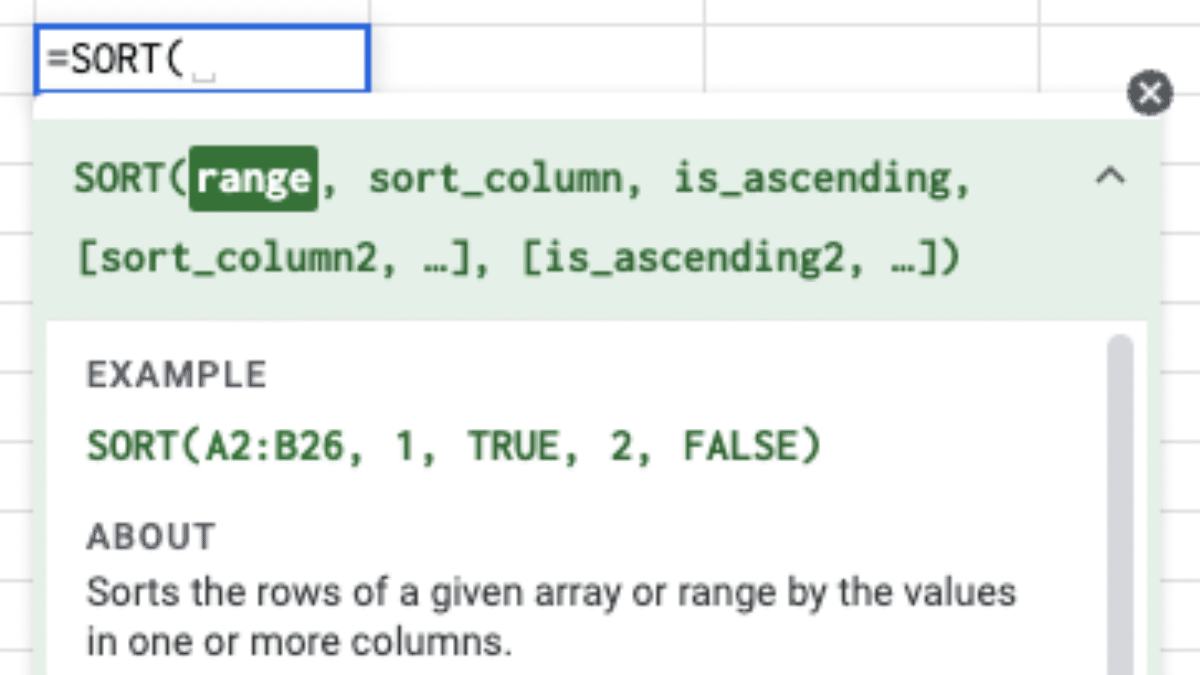Click the EXAMPLE section heading
1200x675 pixels.
[x=177, y=374]
